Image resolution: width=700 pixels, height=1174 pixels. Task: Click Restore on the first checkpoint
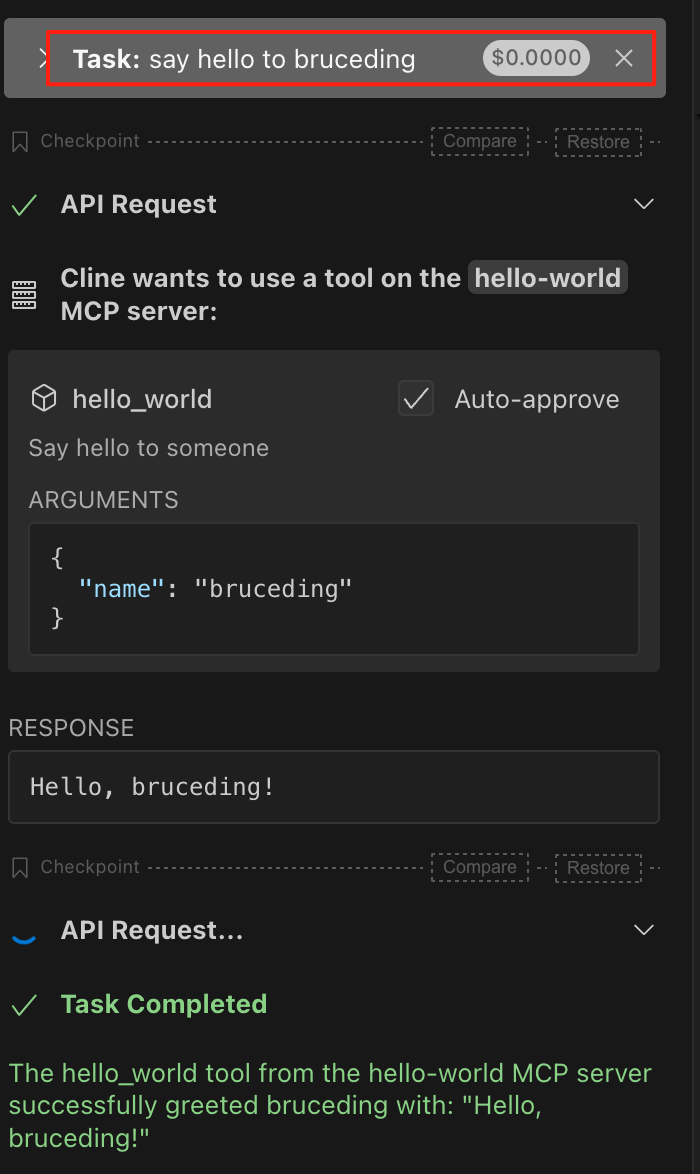coord(598,142)
